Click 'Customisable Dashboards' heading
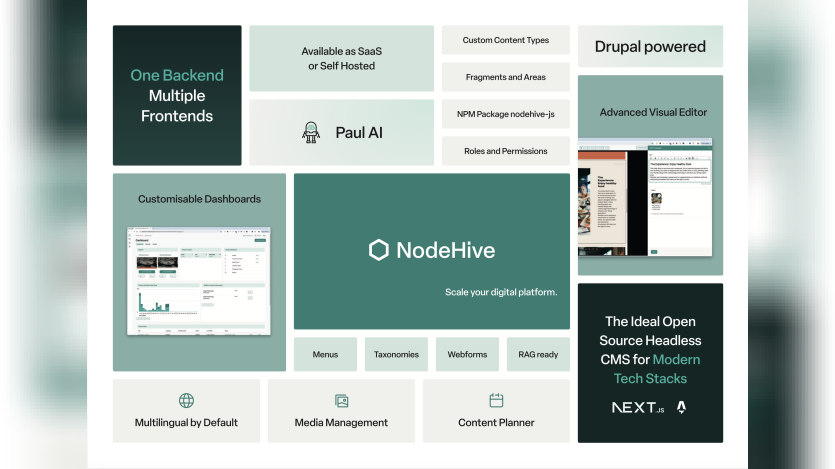This screenshot has width=835, height=469. click(200, 199)
